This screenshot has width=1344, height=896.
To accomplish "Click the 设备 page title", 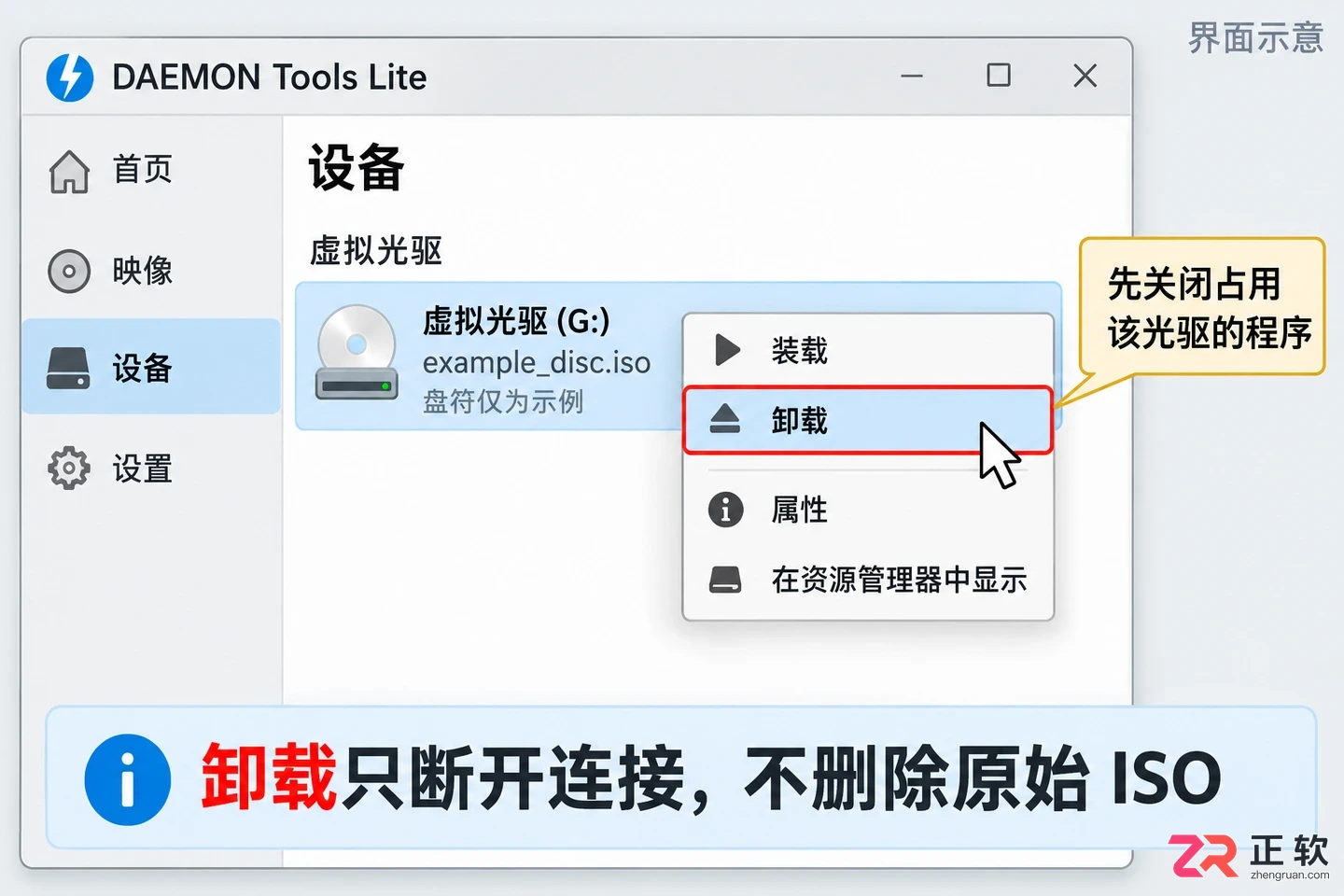I will [357, 168].
